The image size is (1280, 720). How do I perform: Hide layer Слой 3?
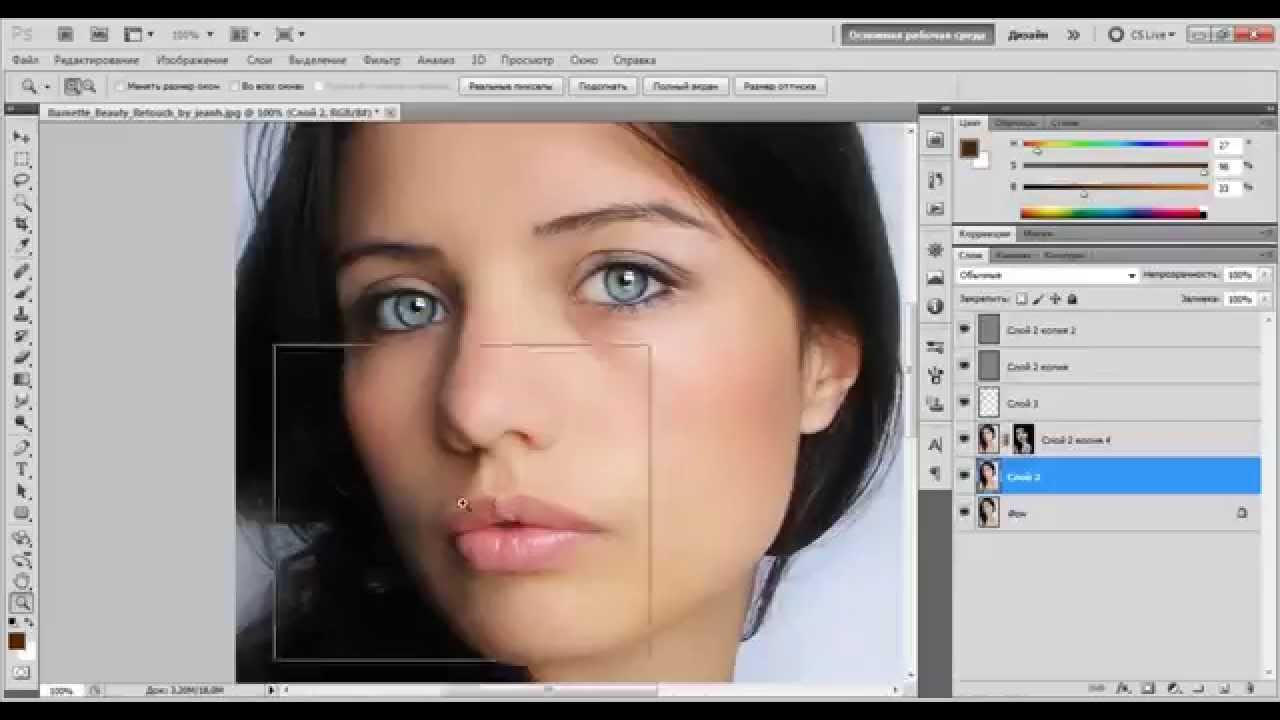point(964,403)
